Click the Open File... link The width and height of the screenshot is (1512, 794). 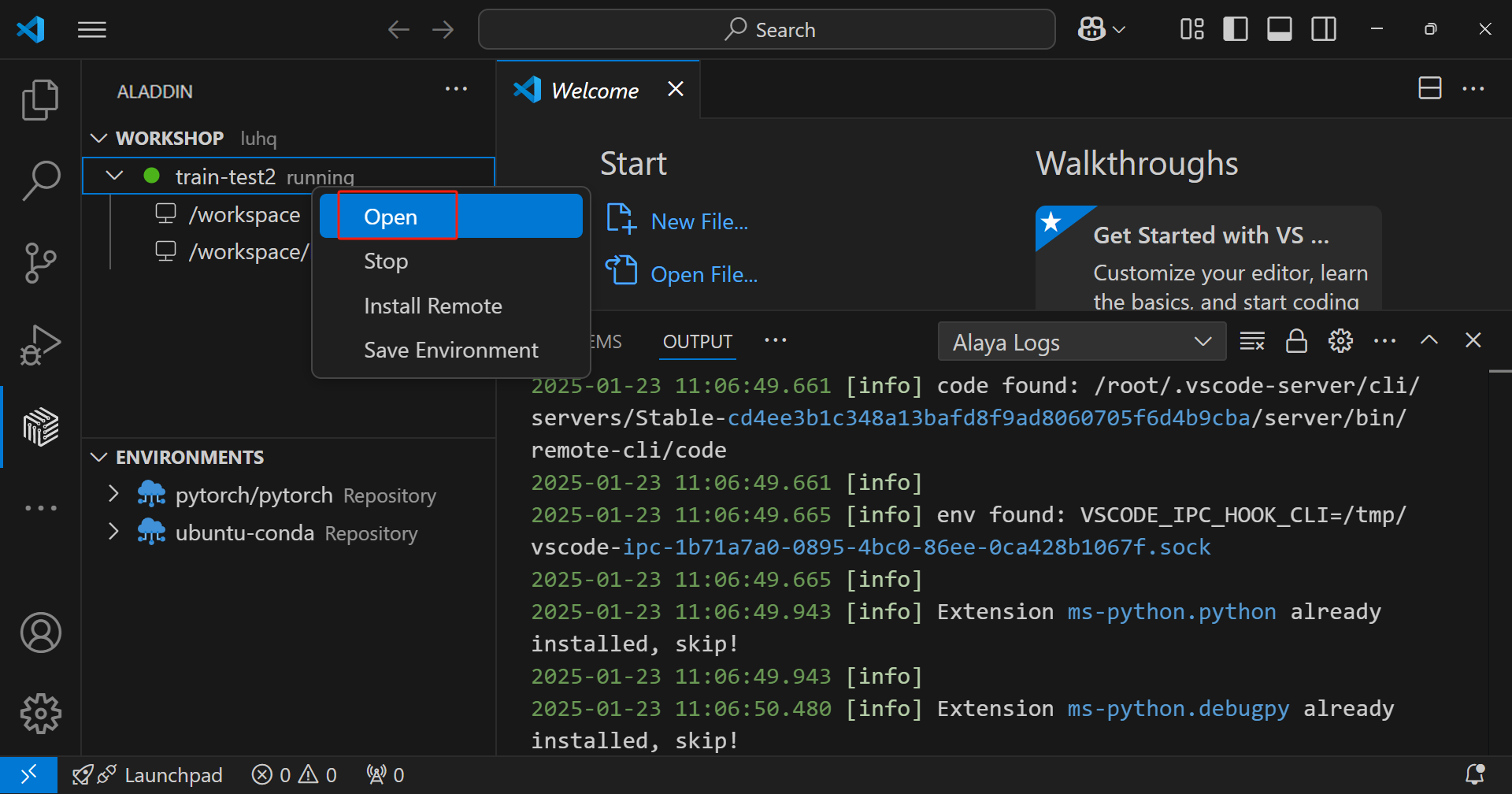(703, 275)
